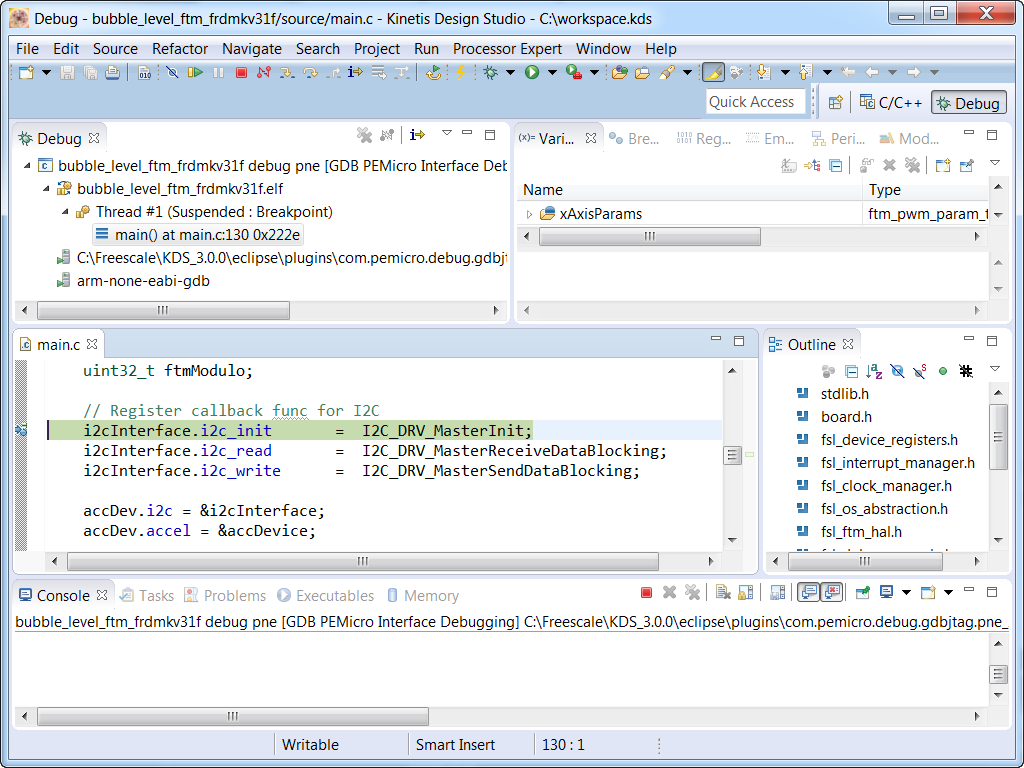Switch to the Problems tab
The image size is (1024, 768).
pyautogui.click(x=234, y=595)
